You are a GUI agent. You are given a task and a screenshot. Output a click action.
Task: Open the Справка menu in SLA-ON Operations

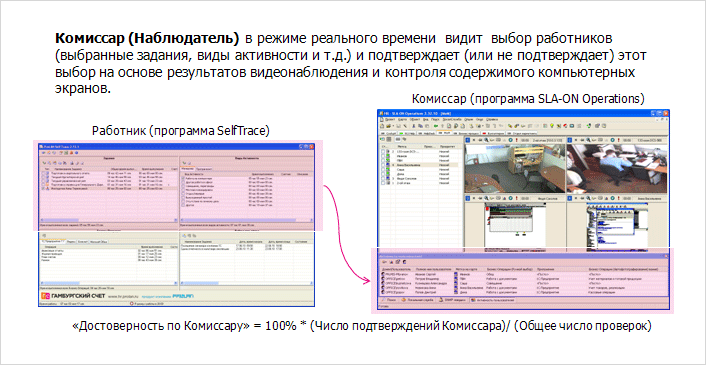tap(492, 120)
